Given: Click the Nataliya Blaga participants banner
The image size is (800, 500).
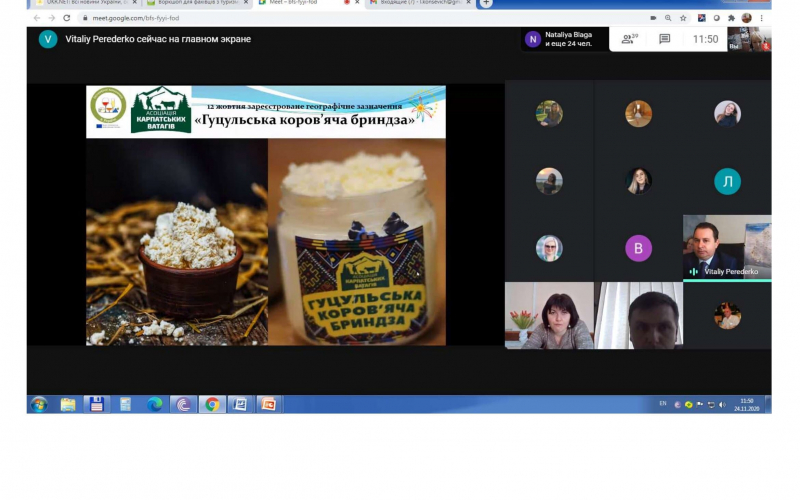Looking at the screenshot, I should point(565,39).
